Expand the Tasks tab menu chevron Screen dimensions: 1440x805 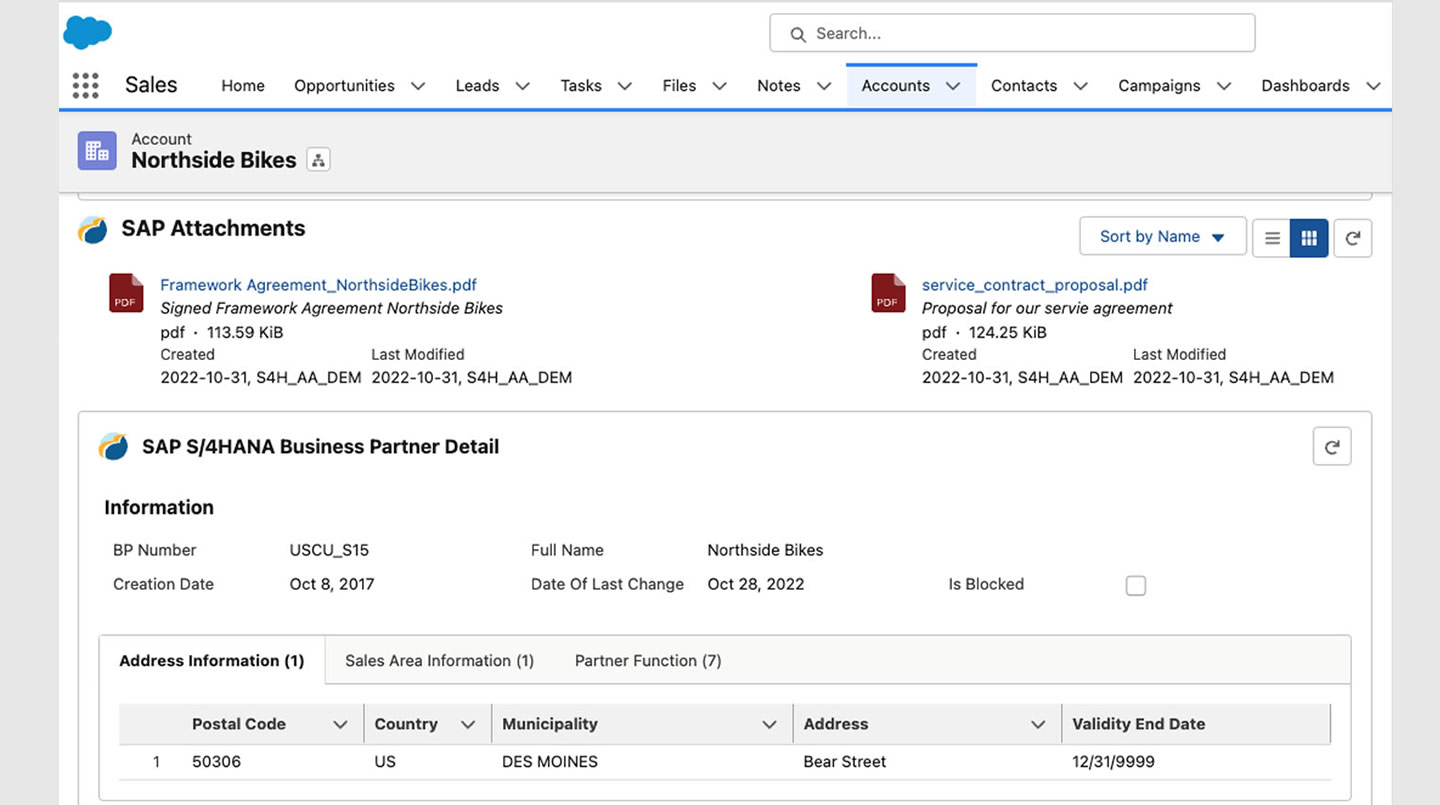(625, 86)
